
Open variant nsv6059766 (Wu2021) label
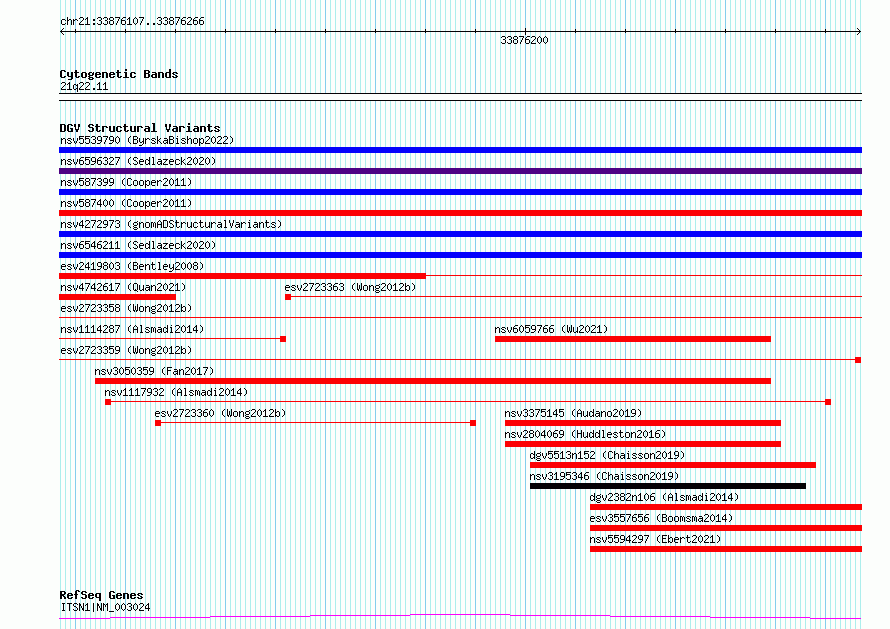click(x=551, y=329)
